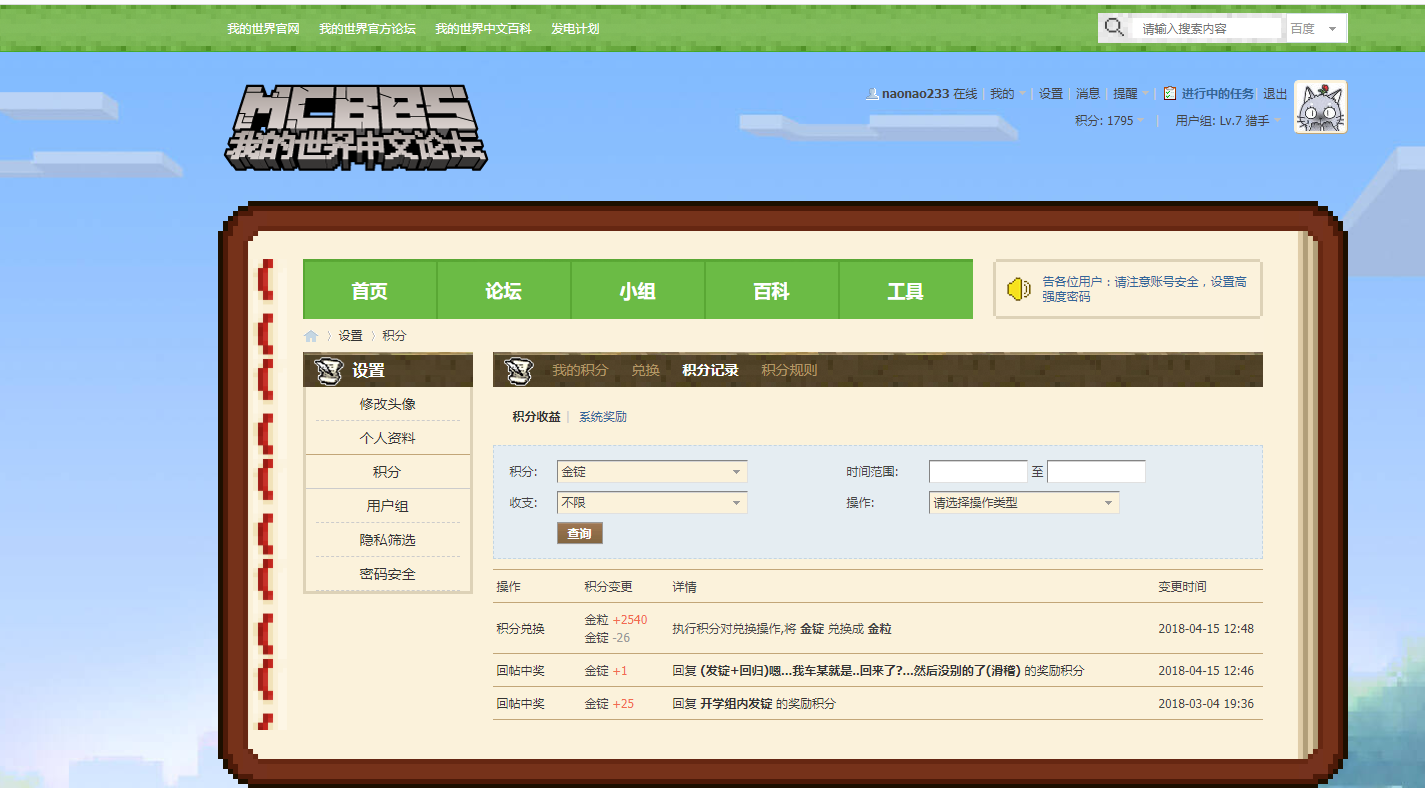Click the 2018-04-15 12:48 timestamp
Viewport: 1425px width, 788px height.
[x=1206, y=629]
